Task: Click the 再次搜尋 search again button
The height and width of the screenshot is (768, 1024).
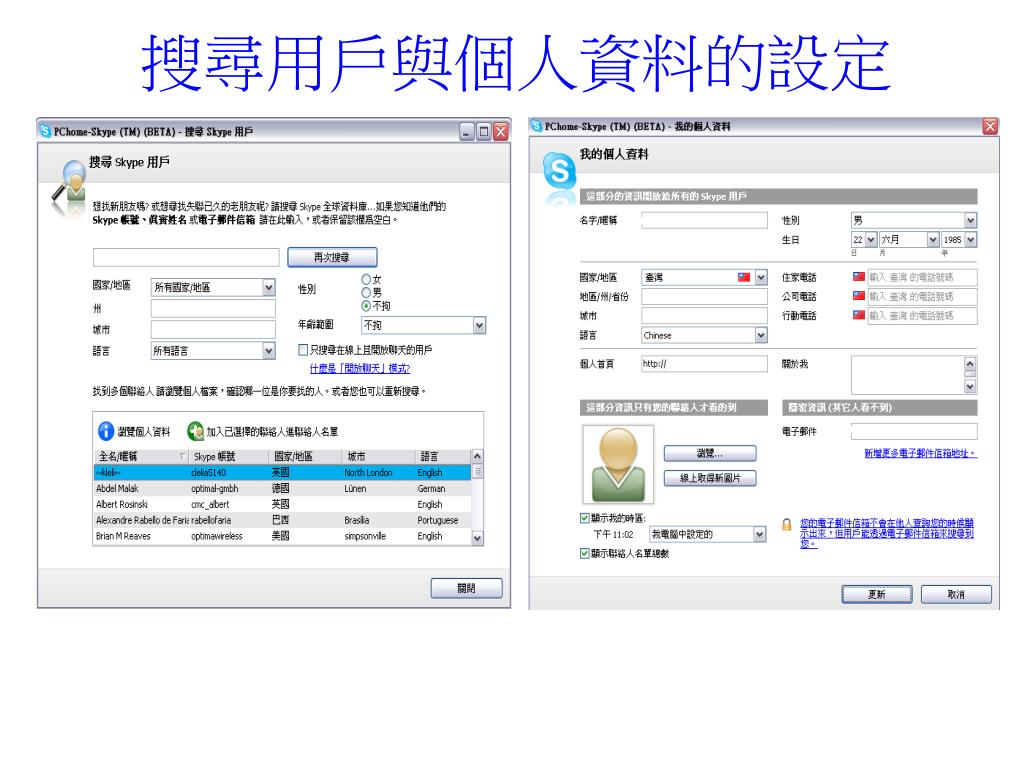Action: pyautogui.click(x=332, y=257)
